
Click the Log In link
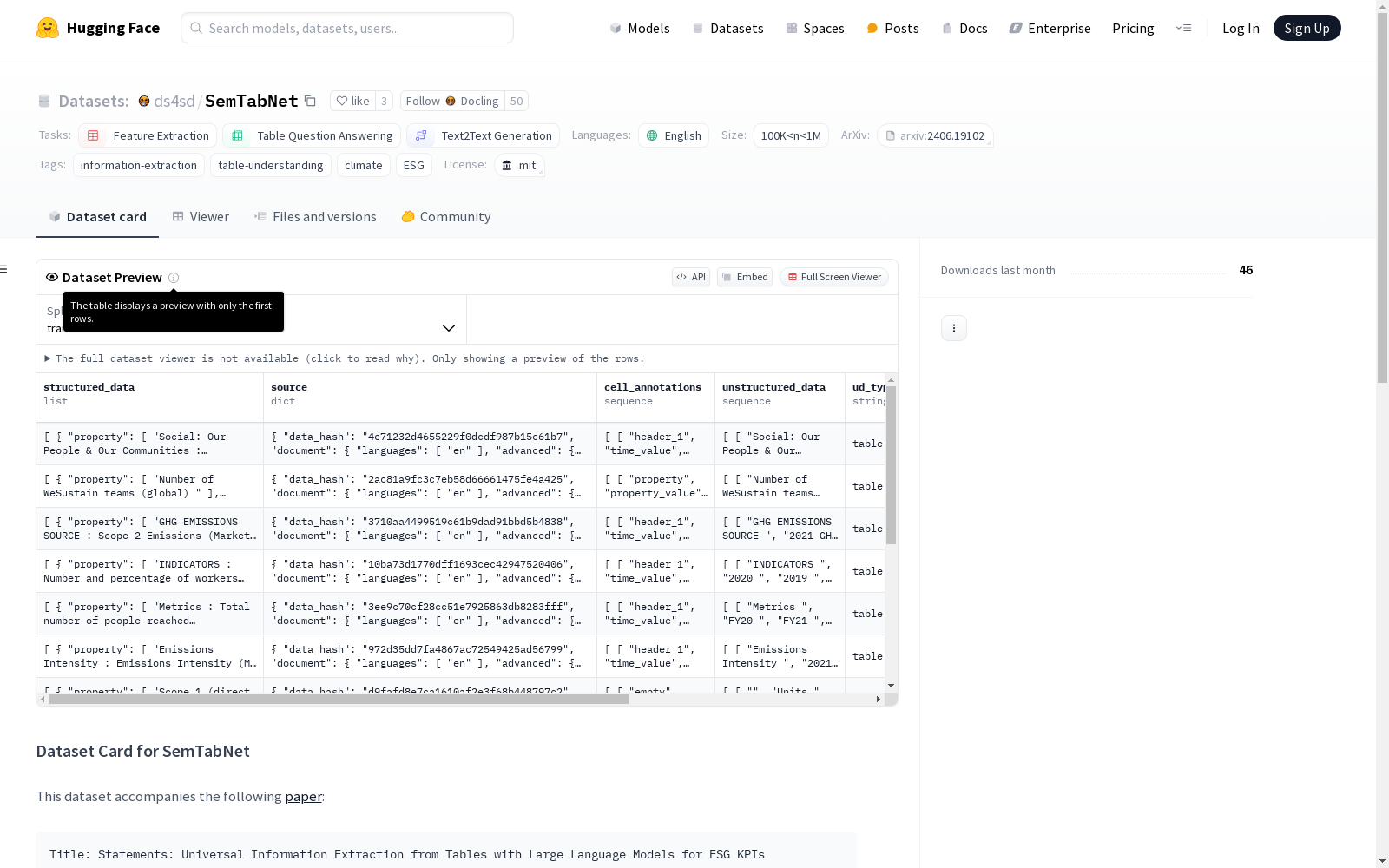click(x=1241, y=28)
